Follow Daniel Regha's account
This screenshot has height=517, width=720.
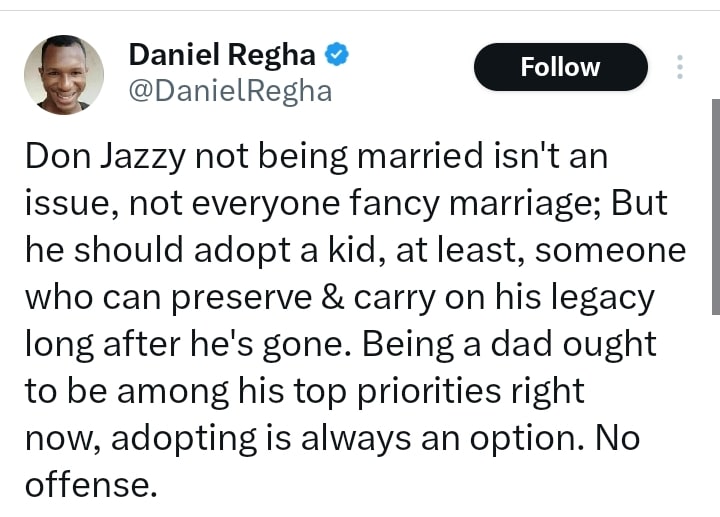(560, 67)
